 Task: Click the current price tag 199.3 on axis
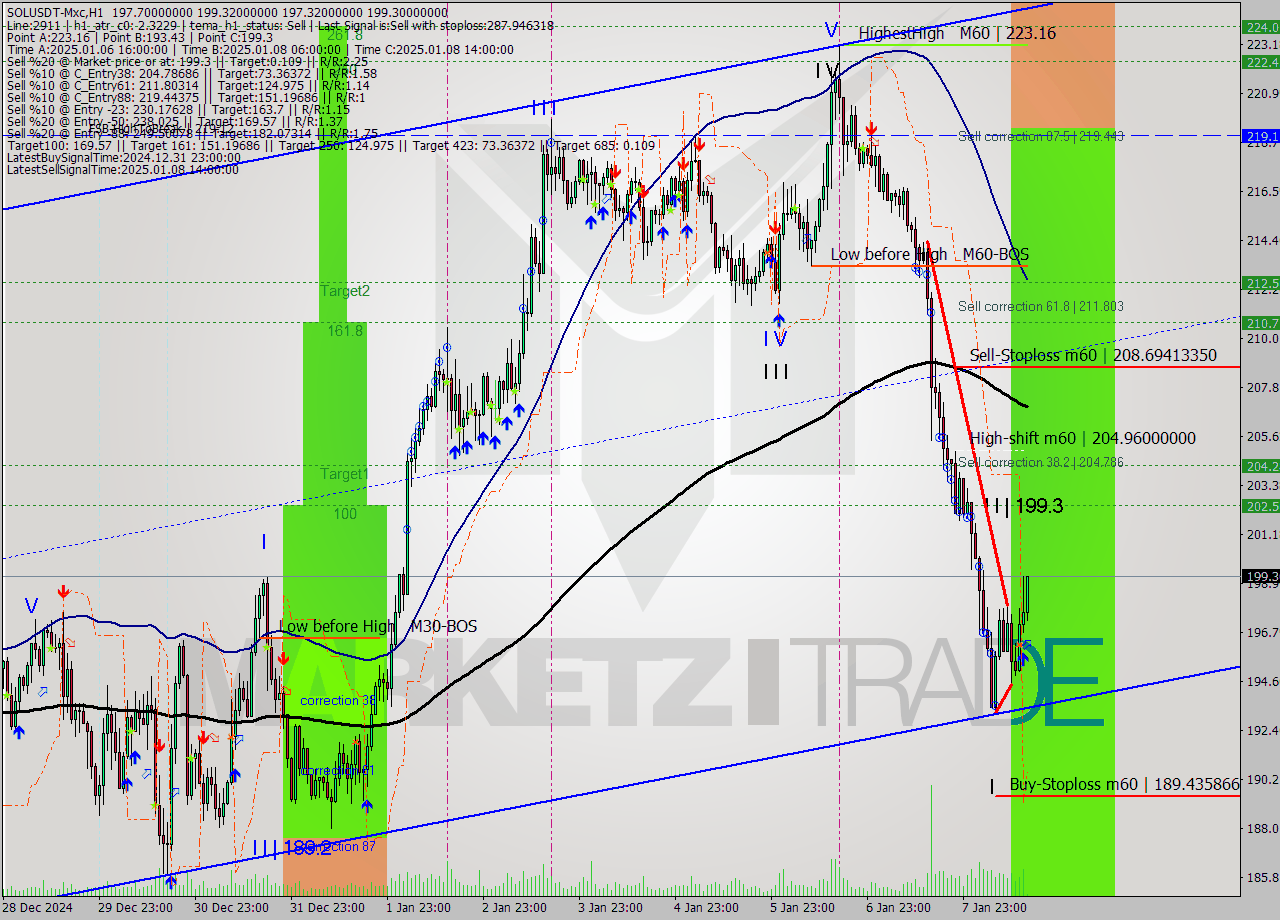(x=1260, y=576)
